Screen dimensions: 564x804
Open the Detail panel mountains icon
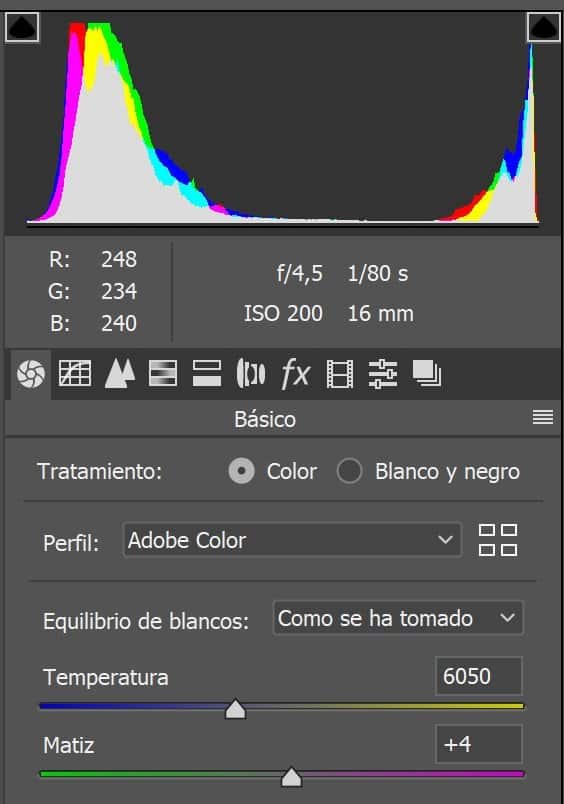click(120, 373)
